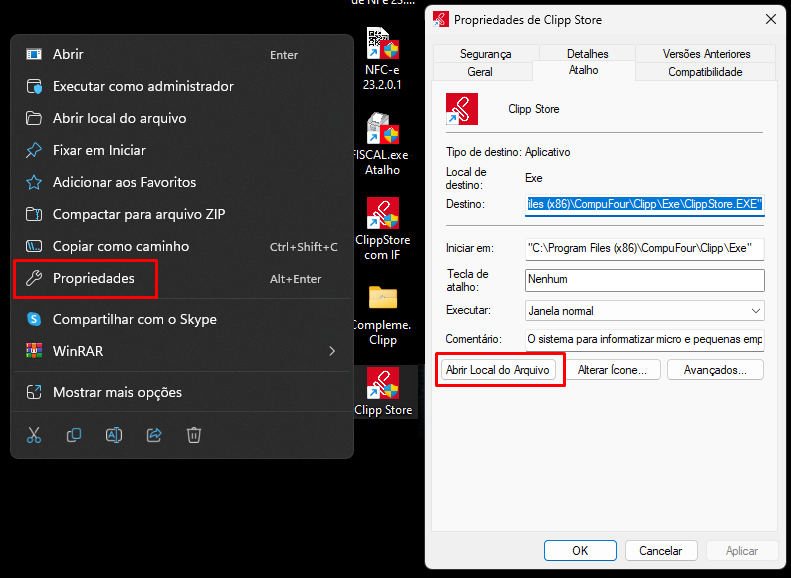Image resolution: width=791 pixels, height=578 pixels.
Task: Open the Segurança tab
Action: (x=486, y=54)
